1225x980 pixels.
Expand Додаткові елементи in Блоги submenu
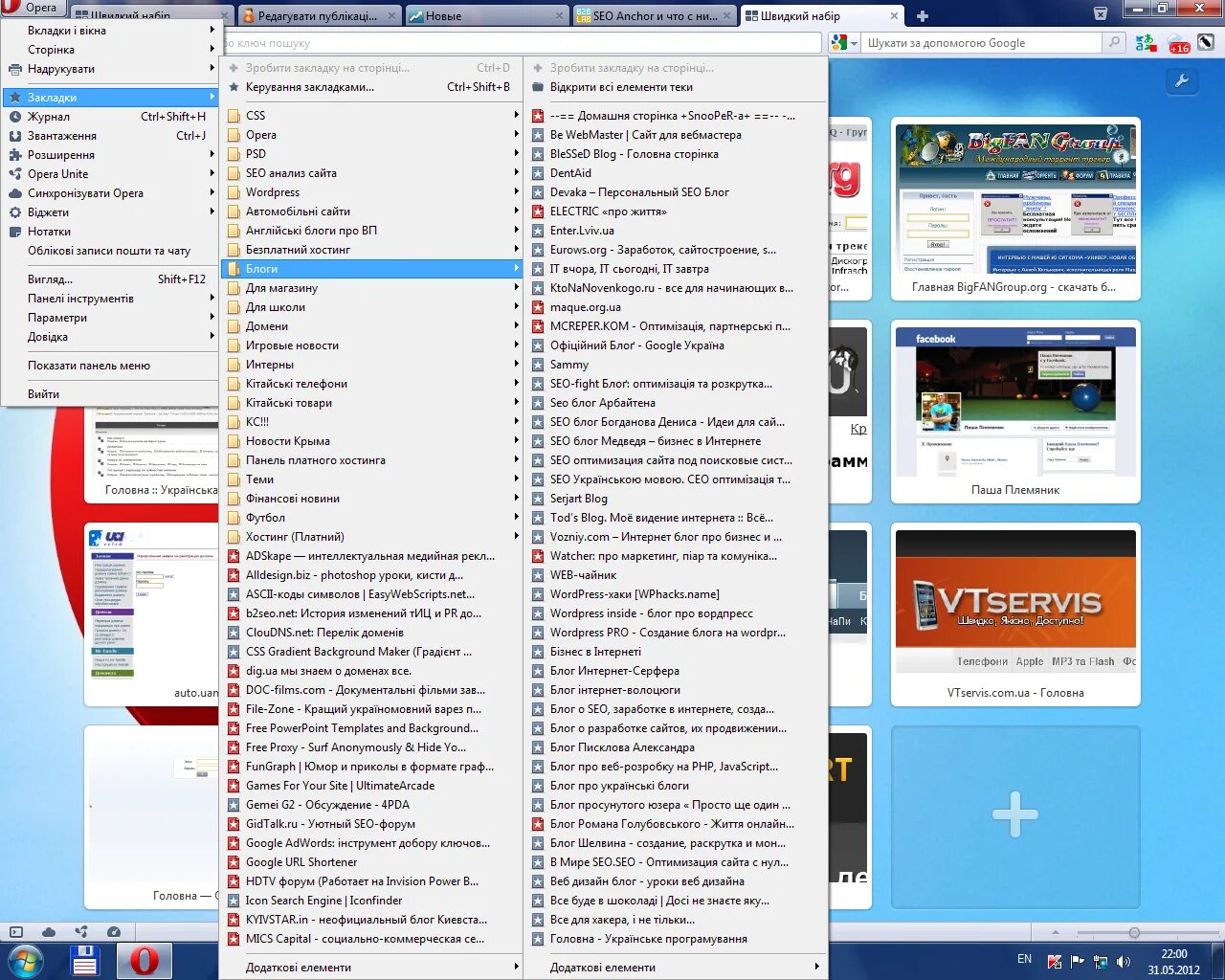[x=676, y=968]
